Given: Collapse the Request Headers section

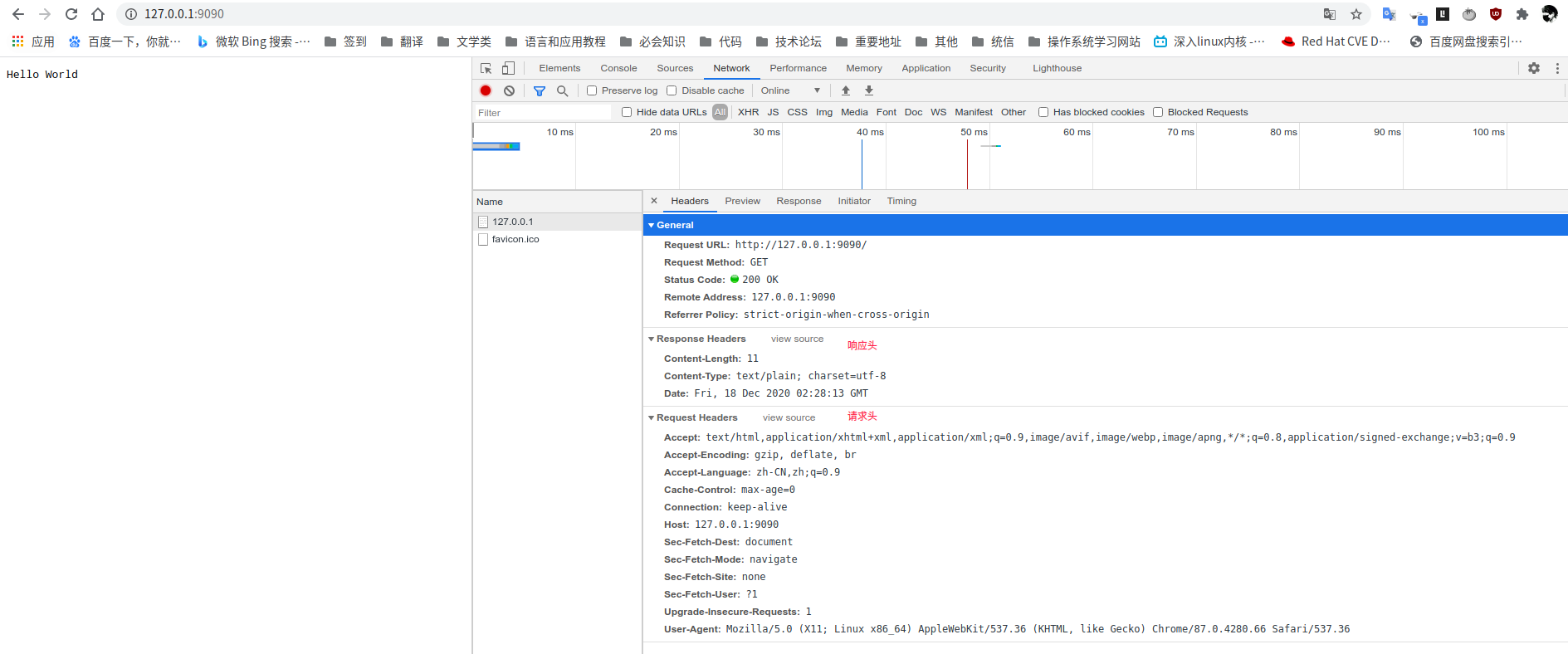Looking at the screenshot, I should (652, 417).
